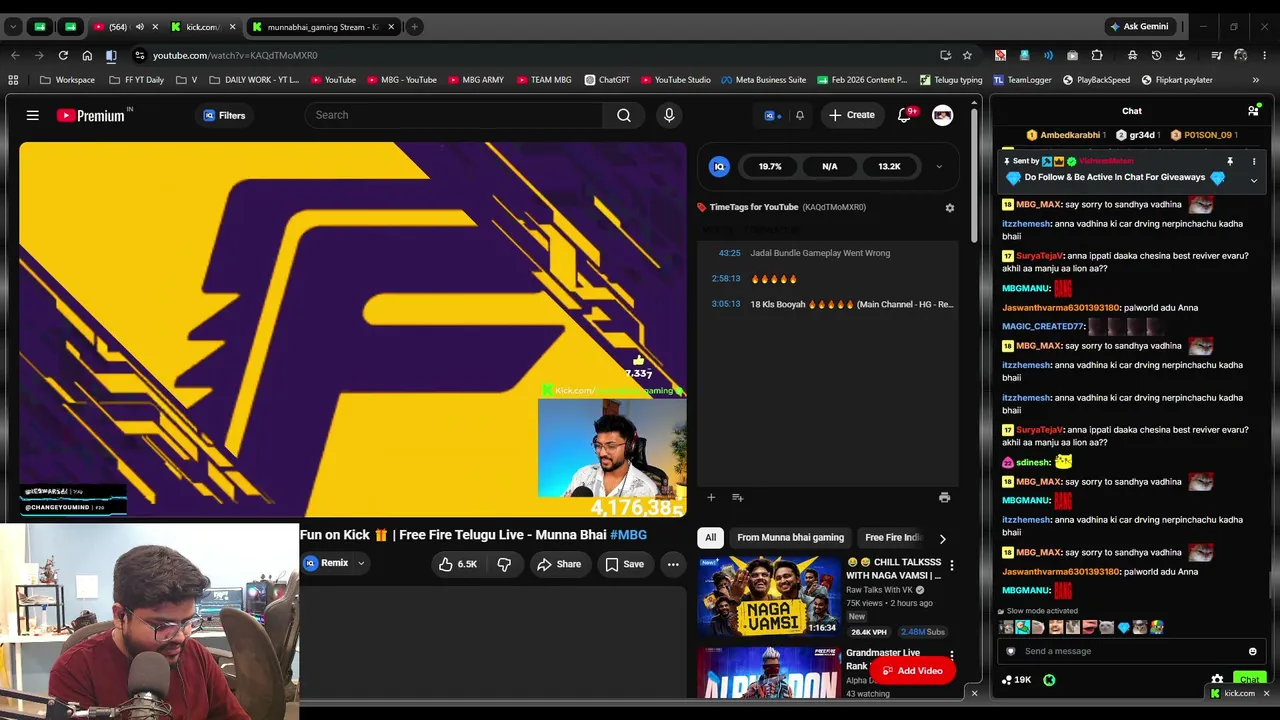1280x720 pixels.
Task: Expand the pinned chat message chevron
Action: point(1254,180)
